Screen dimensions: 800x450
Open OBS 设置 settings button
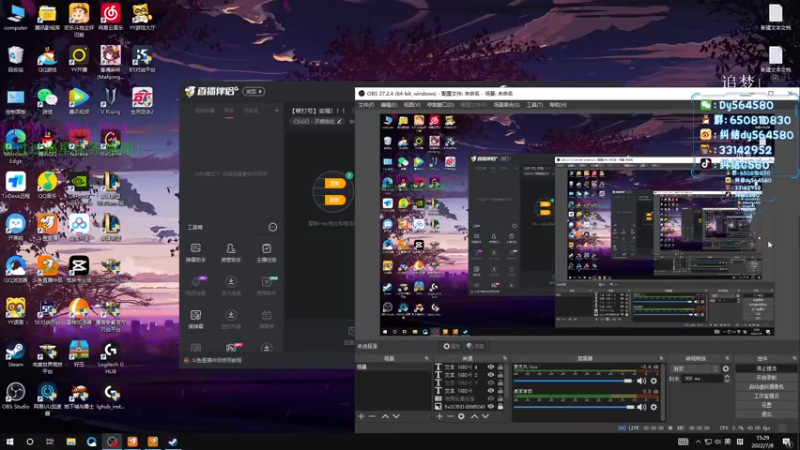pos(766,405)
